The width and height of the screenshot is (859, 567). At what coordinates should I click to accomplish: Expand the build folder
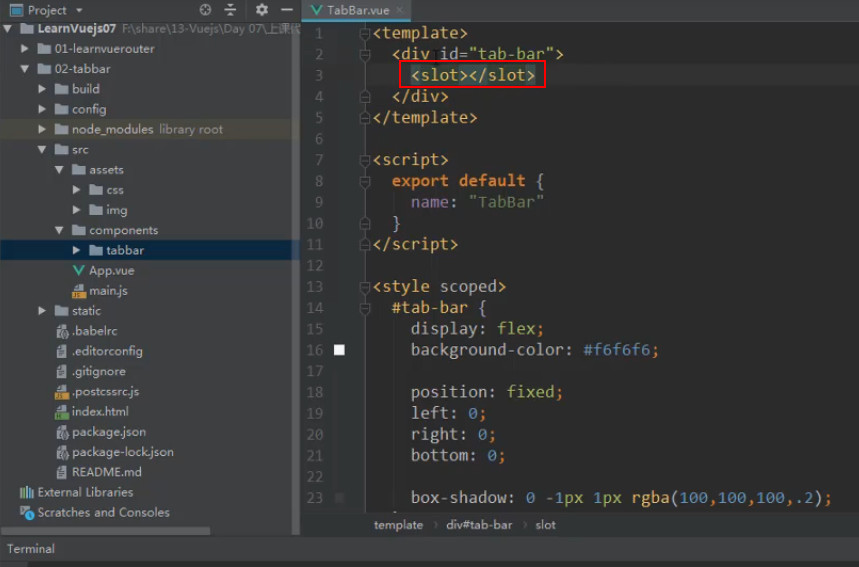pyautogui.click(x=42, y=89)
